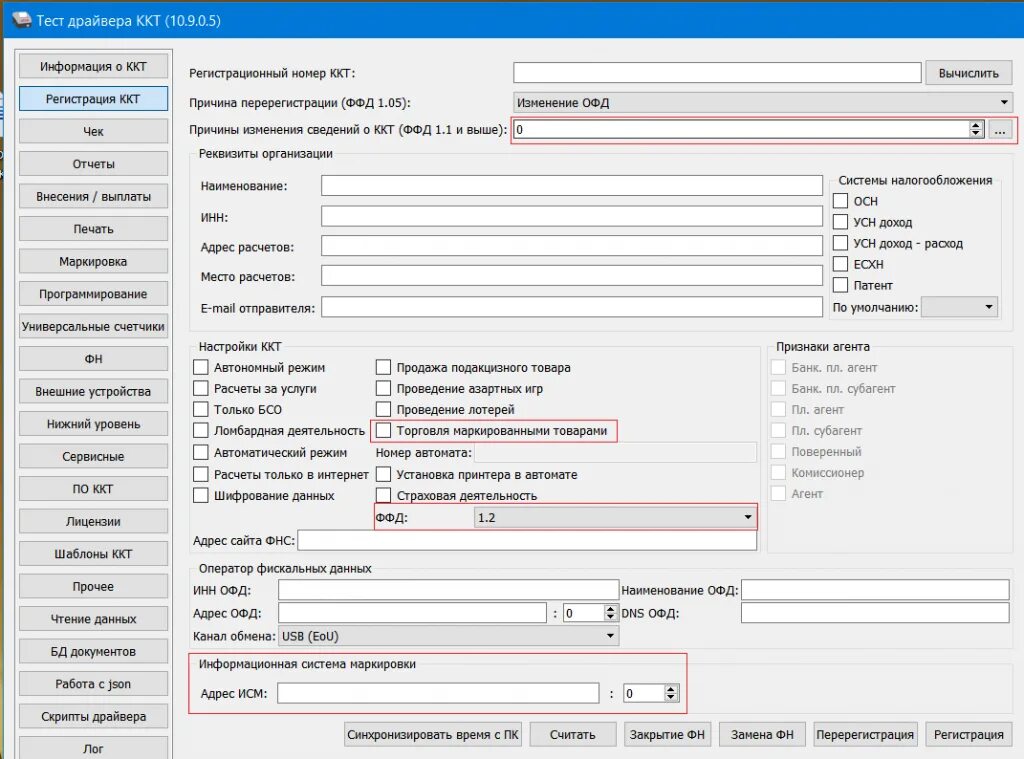Check Продажа подакцизного товара checkbox
This screenshot has height=759, width=1024.
coord(383,367)
